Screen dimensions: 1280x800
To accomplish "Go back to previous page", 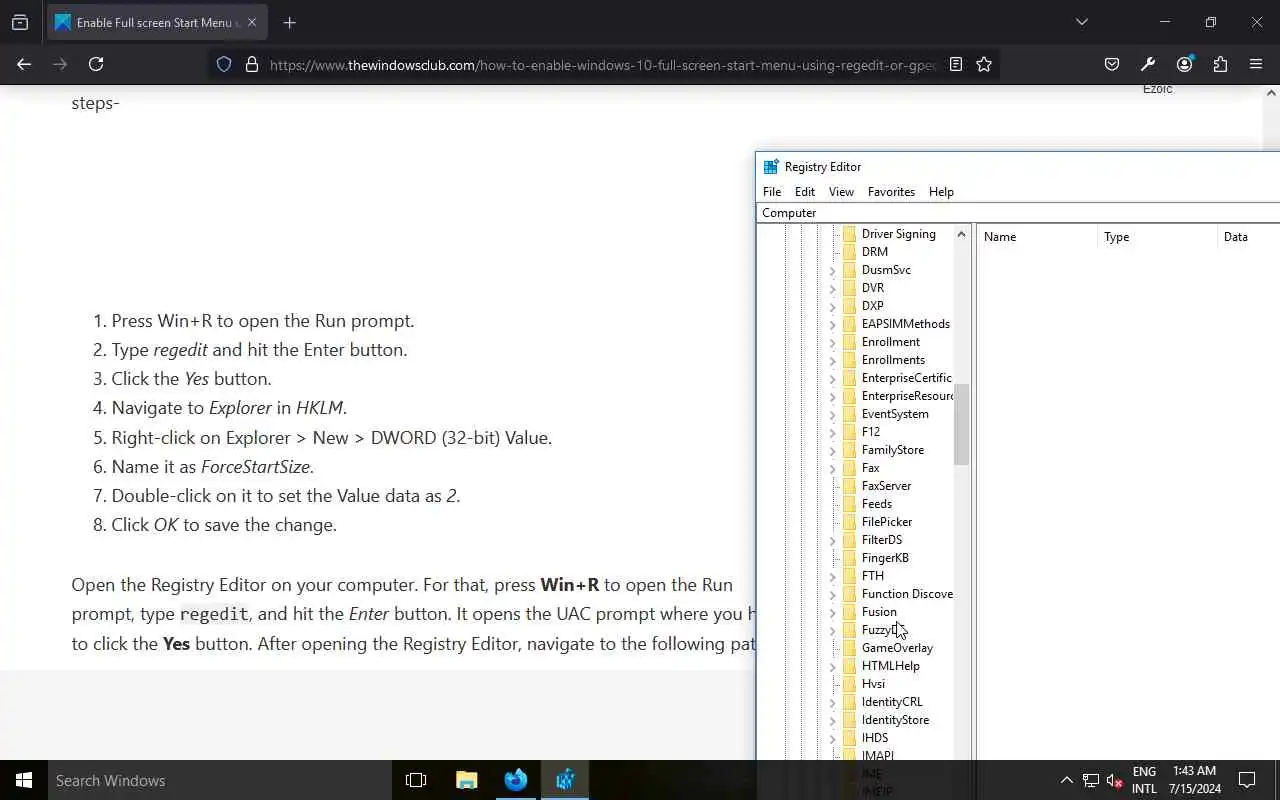I will pos(24,64).
